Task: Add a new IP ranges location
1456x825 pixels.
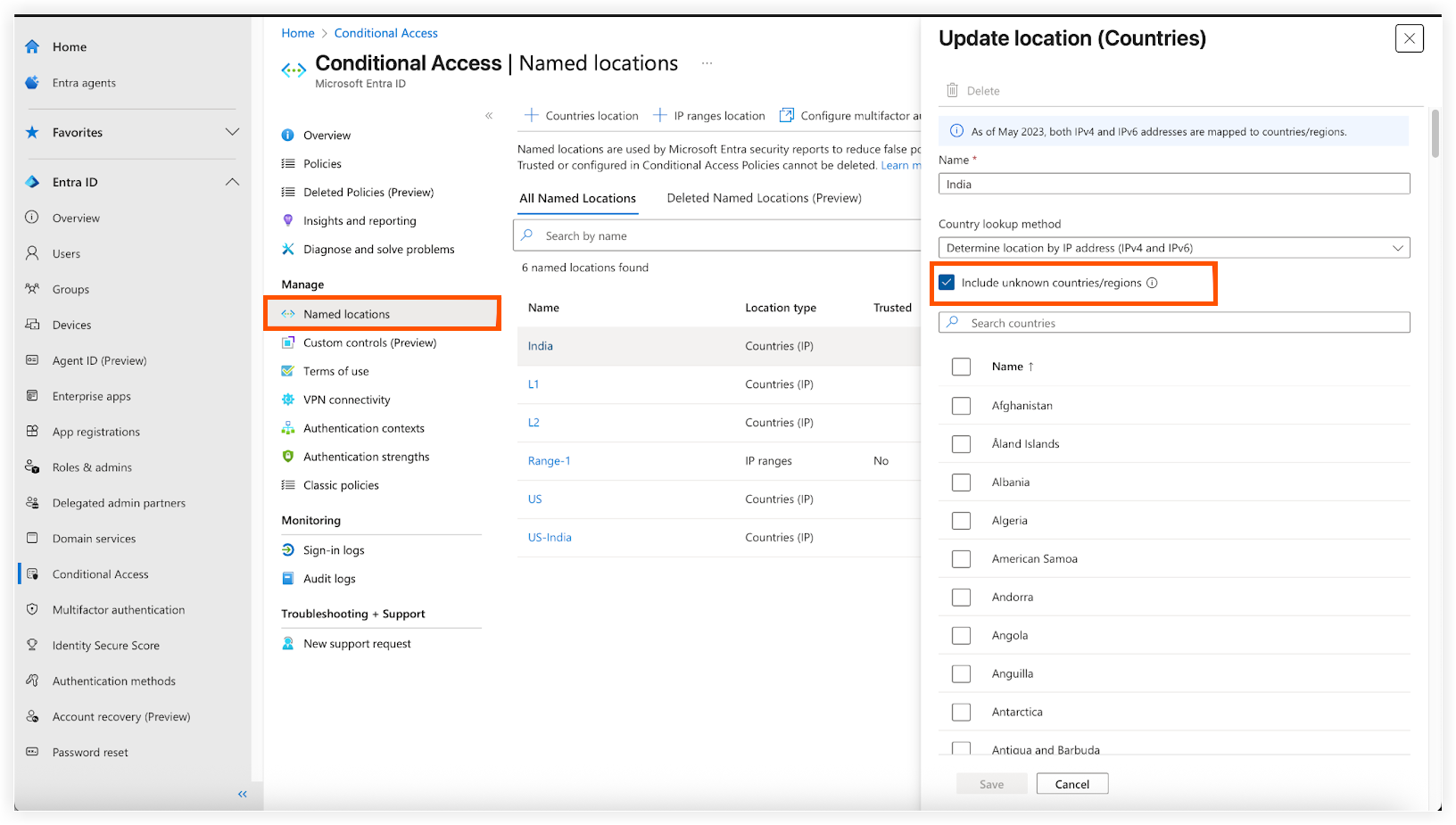Action: (708, 115)
